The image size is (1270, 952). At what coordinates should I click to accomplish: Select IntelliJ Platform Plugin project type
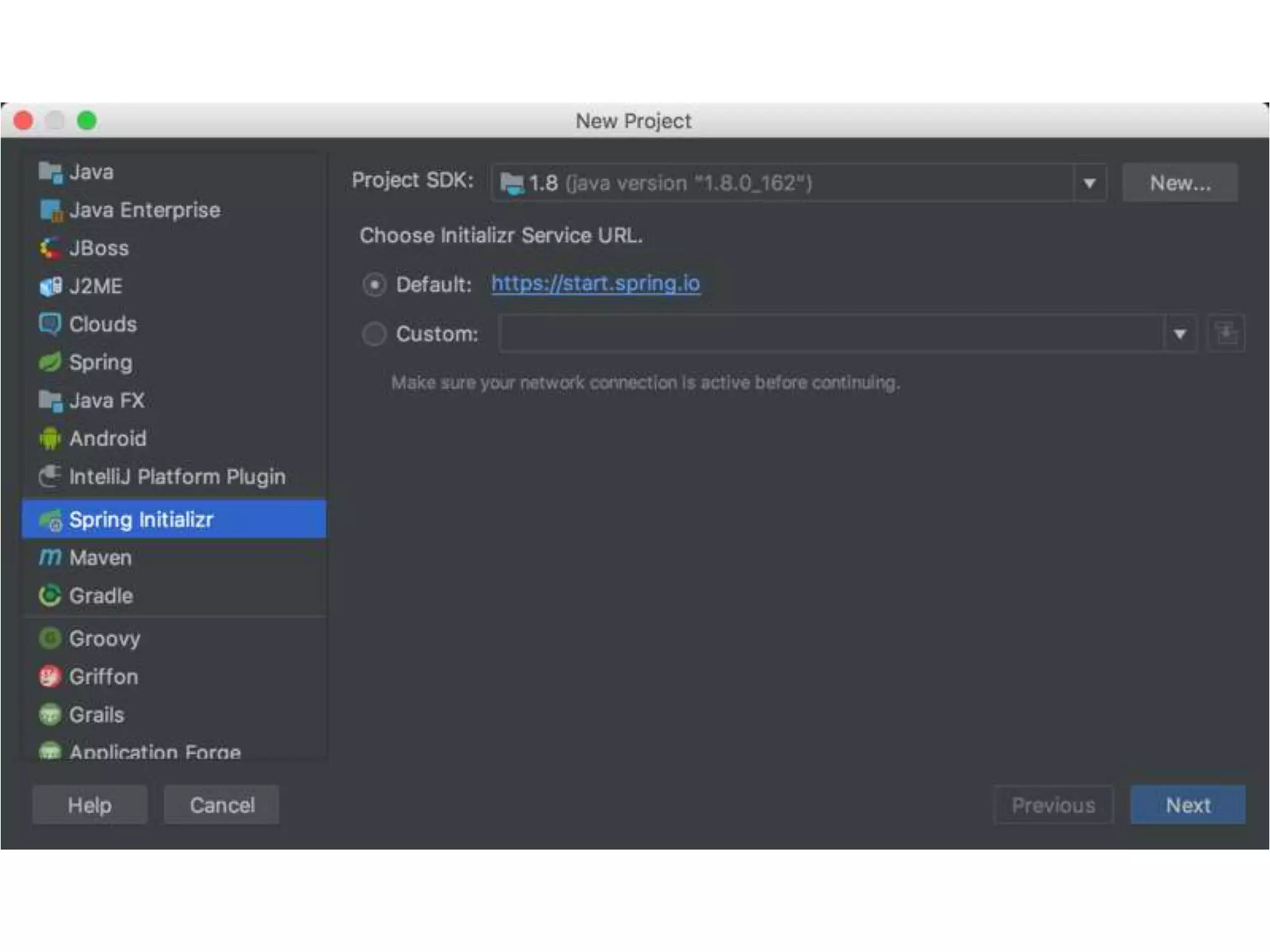[x=177, y=477]
